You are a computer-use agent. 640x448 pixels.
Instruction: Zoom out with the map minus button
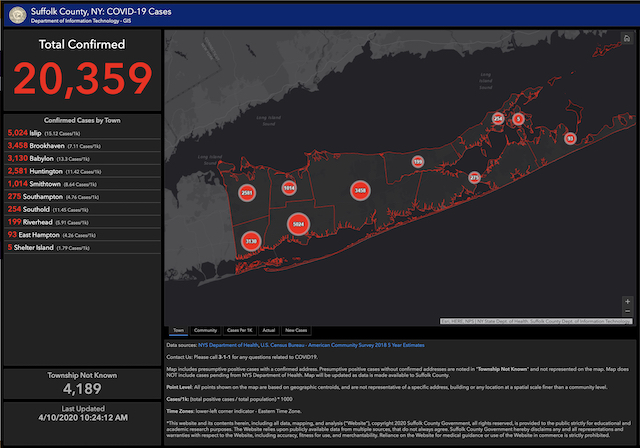click(628, 309)
